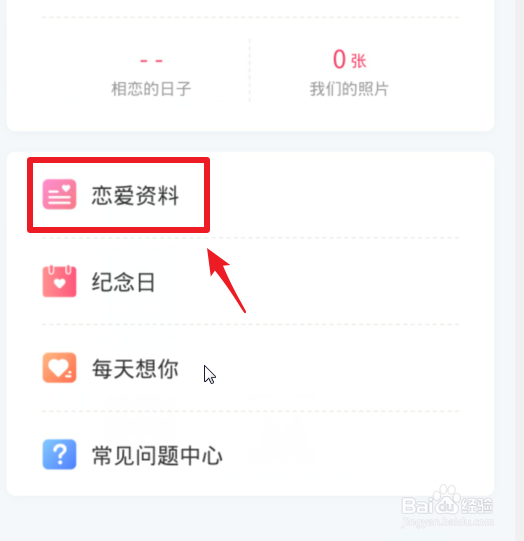Click the dashed divider between the two stats
This screenshot has width=524, height=541.
click(250, 70)
